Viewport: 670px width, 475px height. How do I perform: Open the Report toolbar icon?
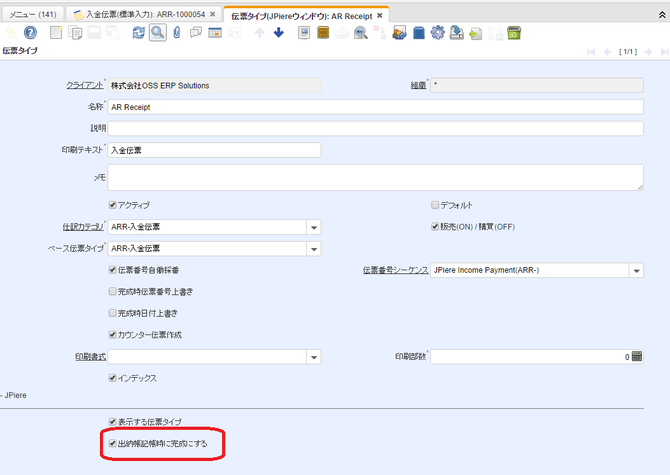(304, 32)
